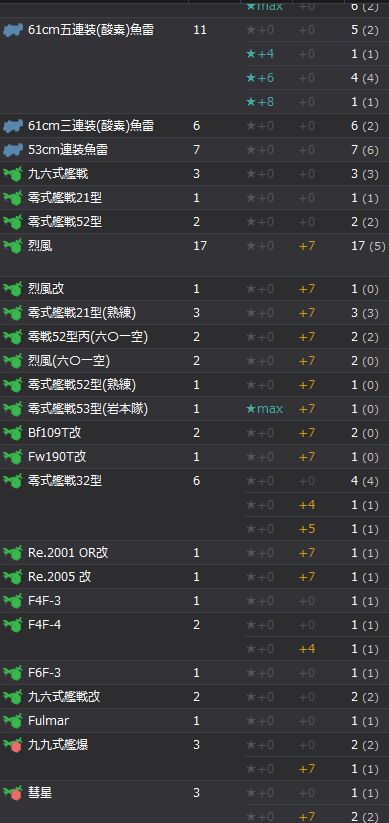Click the fighter icon beside Fulmar
The image size is (389, 823).
13,722
